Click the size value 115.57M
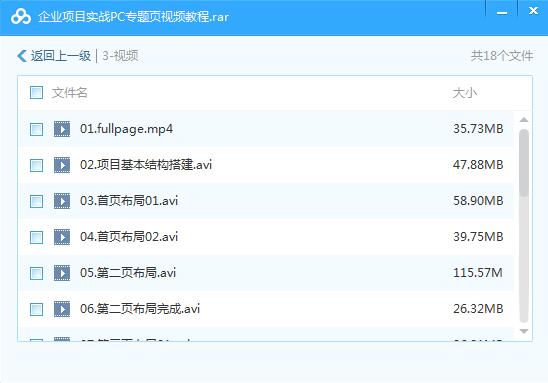548x383 pixels. coord(478,273)
